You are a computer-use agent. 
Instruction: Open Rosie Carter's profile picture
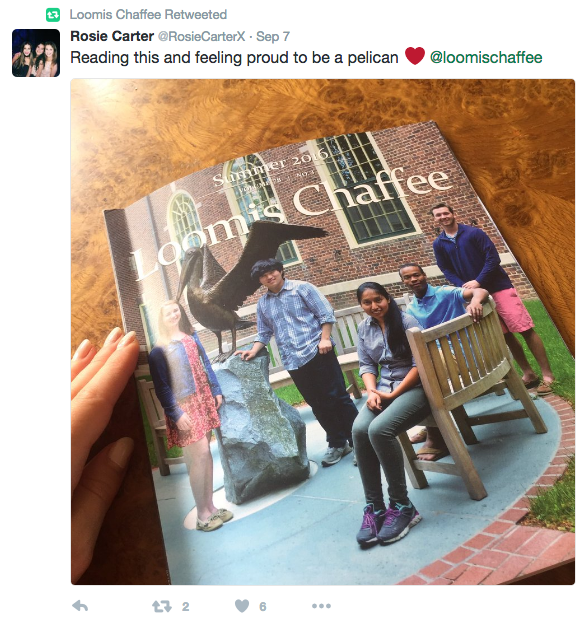(x=36, y=53)
